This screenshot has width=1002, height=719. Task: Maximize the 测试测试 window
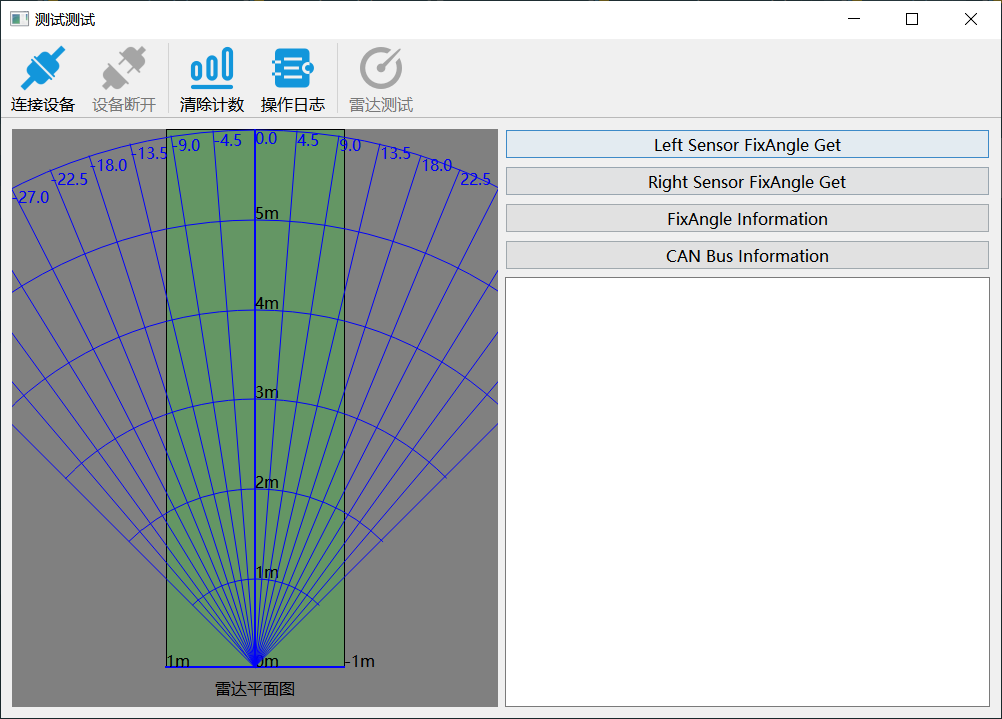[912, 19]
